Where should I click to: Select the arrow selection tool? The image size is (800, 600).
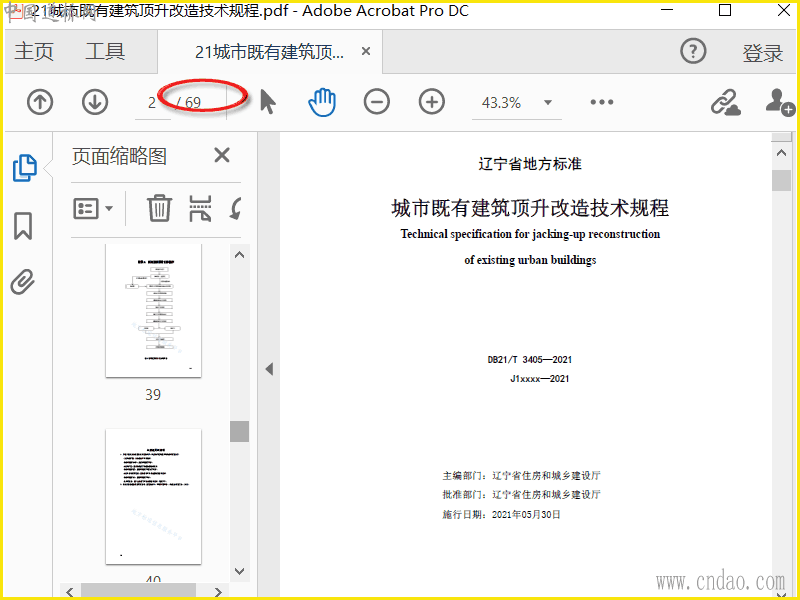pyautogui.click(x=268, y=102)
